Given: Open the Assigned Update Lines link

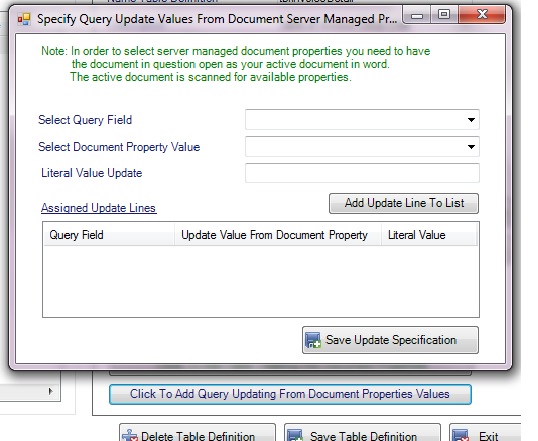Looking at the screenshot, I should coord(98,208).
